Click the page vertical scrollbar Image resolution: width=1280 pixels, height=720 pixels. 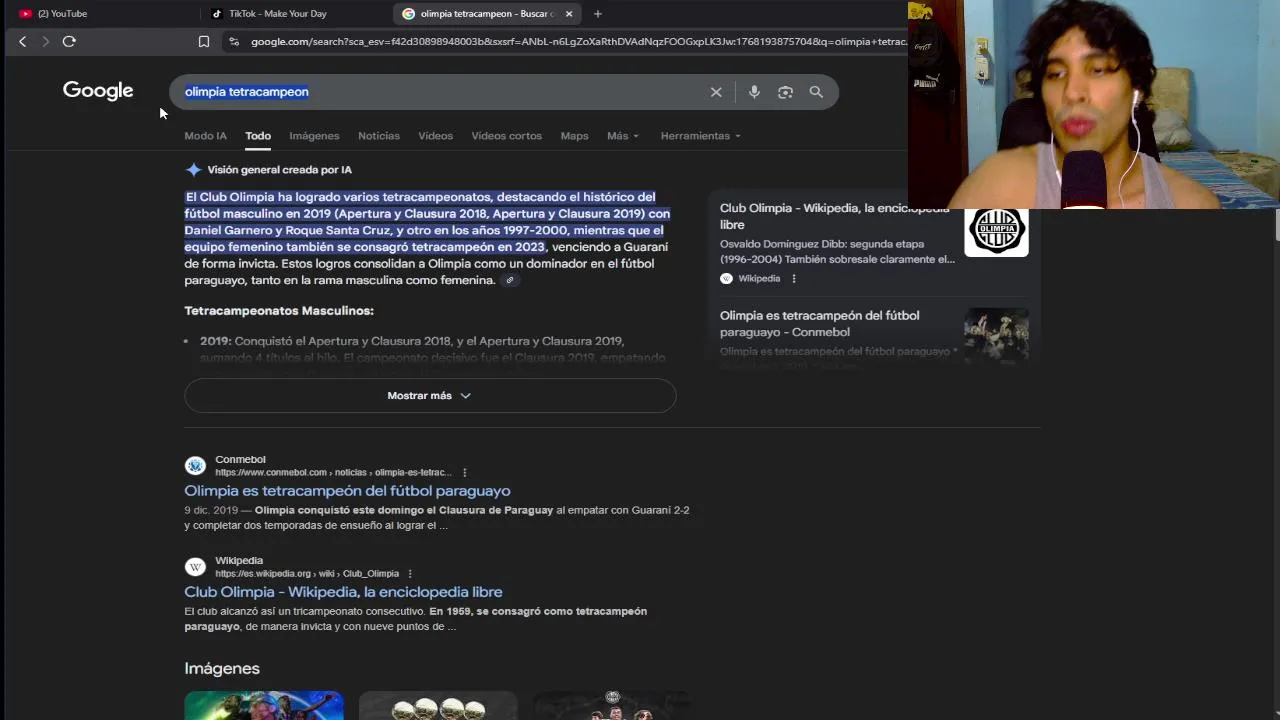(x=1276, y=225)
